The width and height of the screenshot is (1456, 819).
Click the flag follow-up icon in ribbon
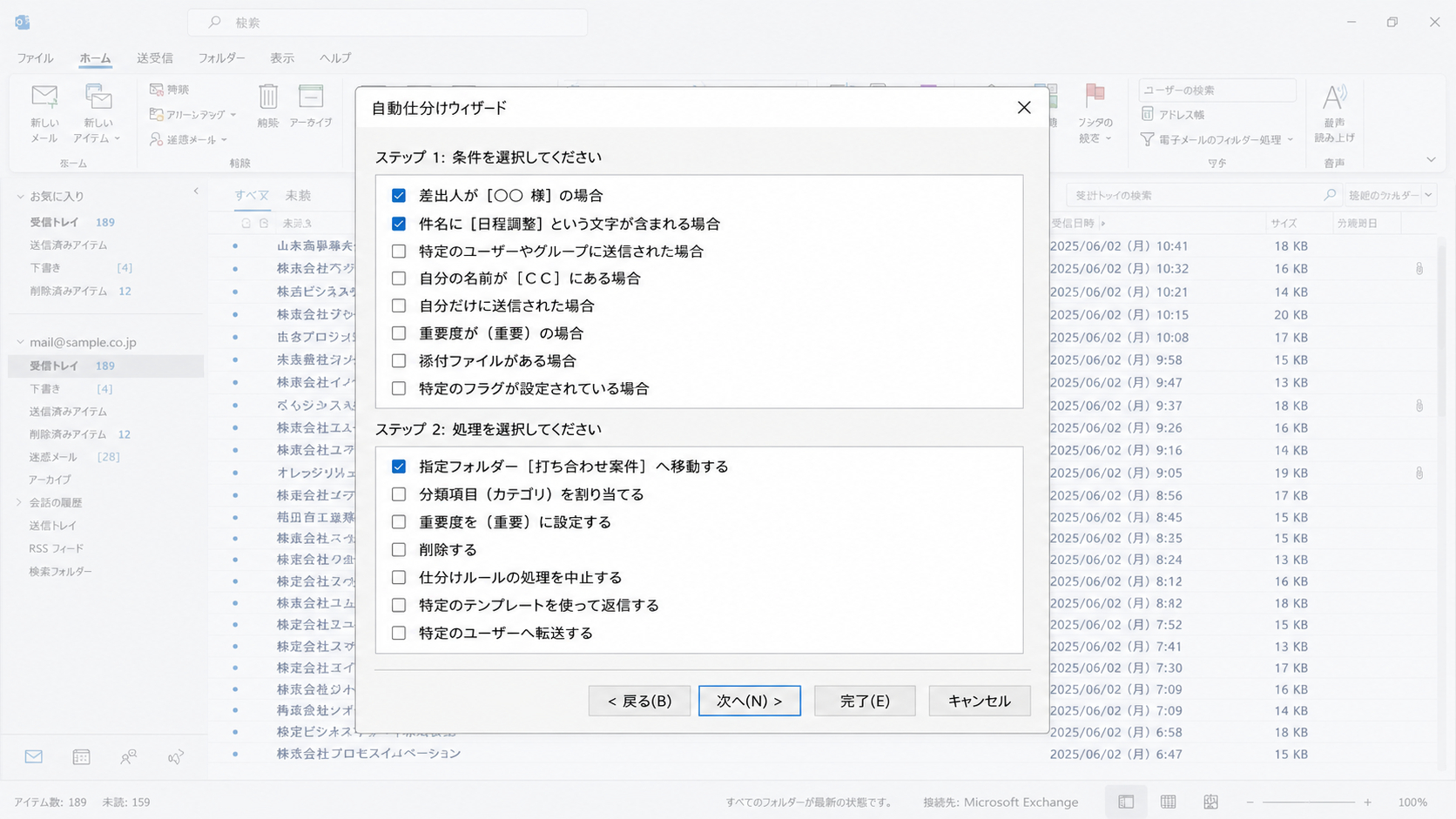[1095, 96]
